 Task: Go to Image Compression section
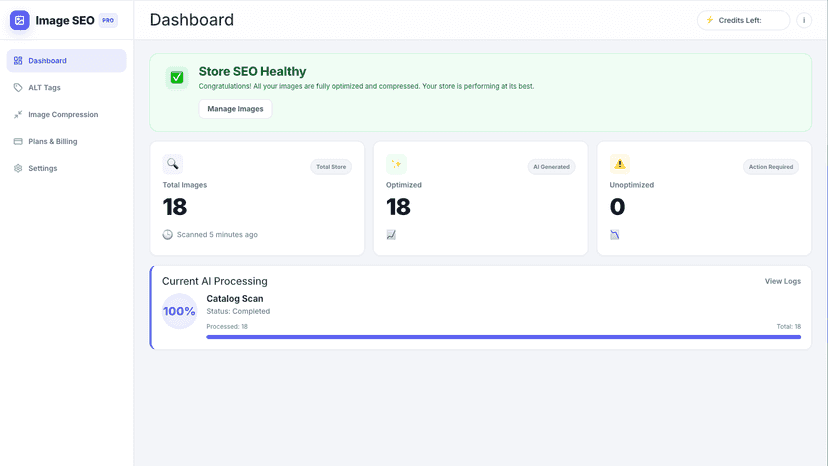(x=67, y=115)
